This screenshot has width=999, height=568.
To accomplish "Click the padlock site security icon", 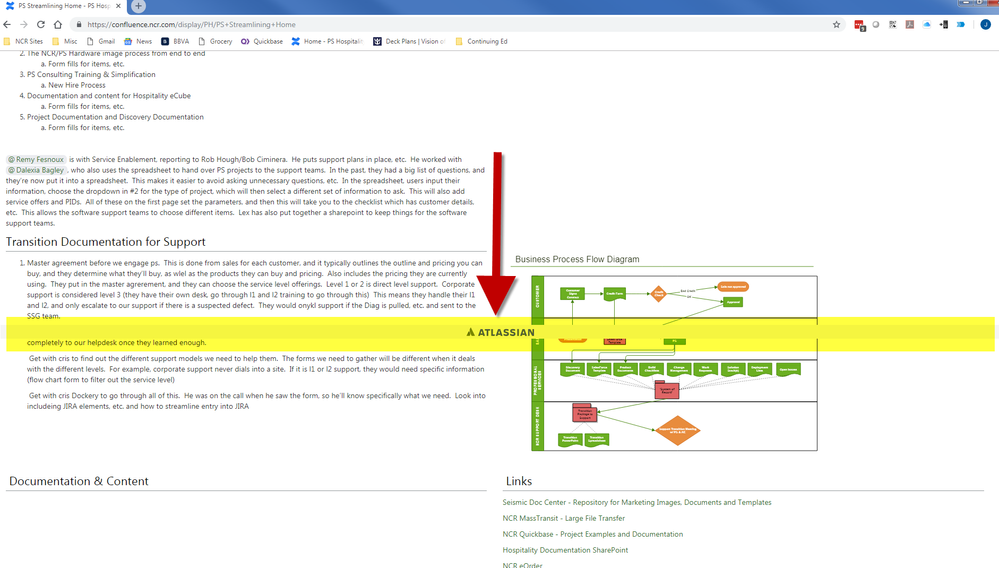I will point(79,24).
